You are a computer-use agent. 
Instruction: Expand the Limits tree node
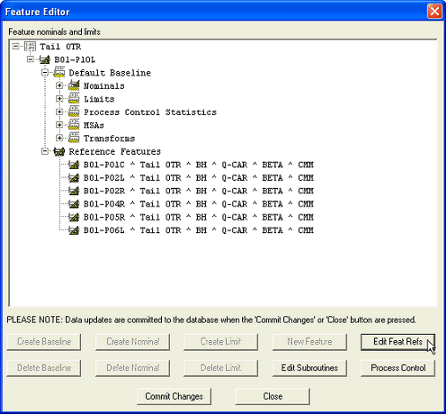coord(59,99)
